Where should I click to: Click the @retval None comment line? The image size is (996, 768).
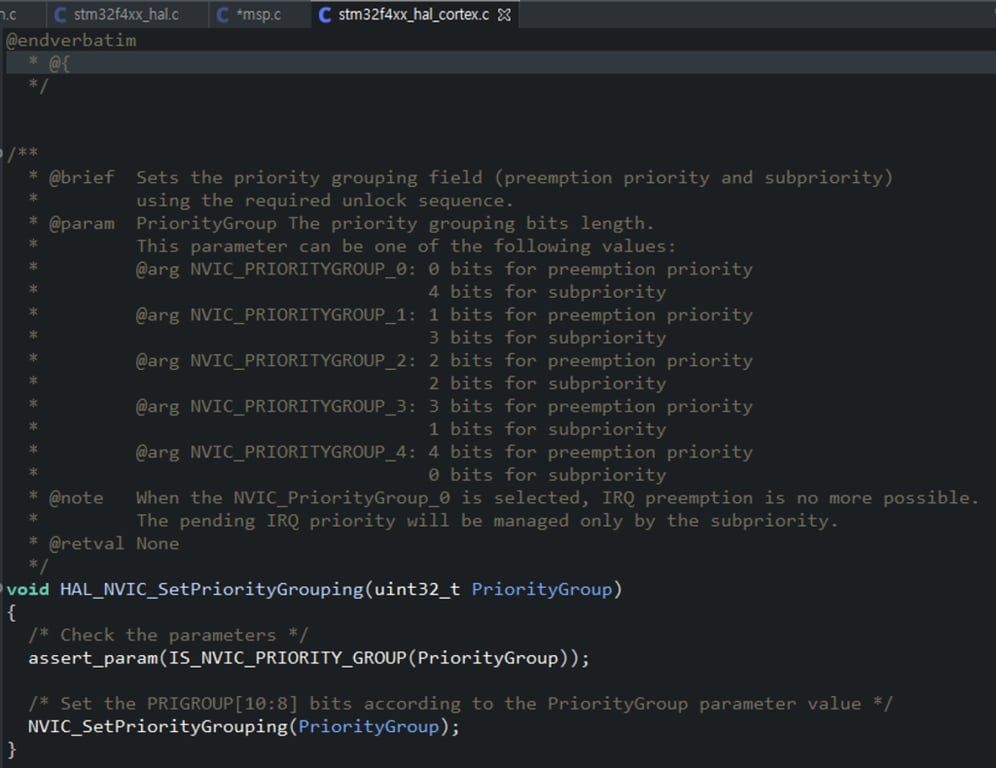[x=113, y=544]
